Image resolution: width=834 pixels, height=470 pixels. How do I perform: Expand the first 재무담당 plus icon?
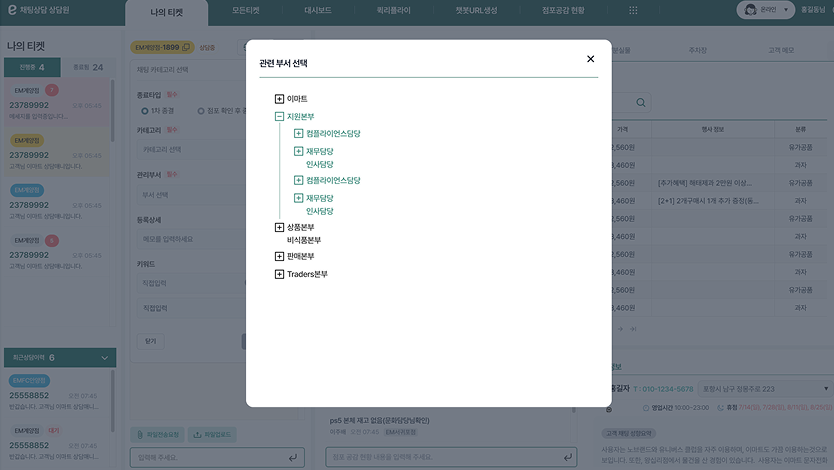(299, 151)
